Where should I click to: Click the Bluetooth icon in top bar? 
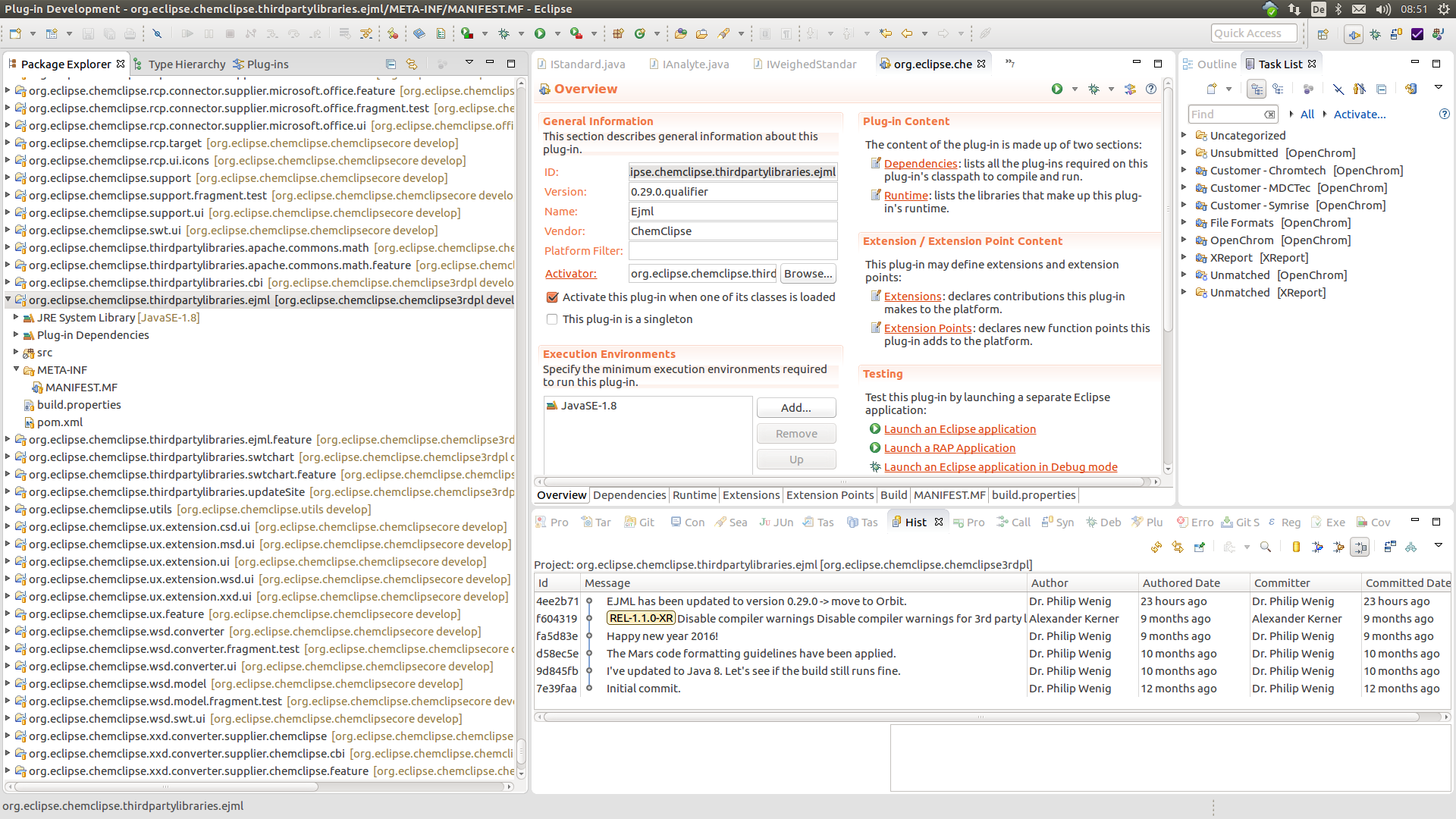coord(1338,9)
